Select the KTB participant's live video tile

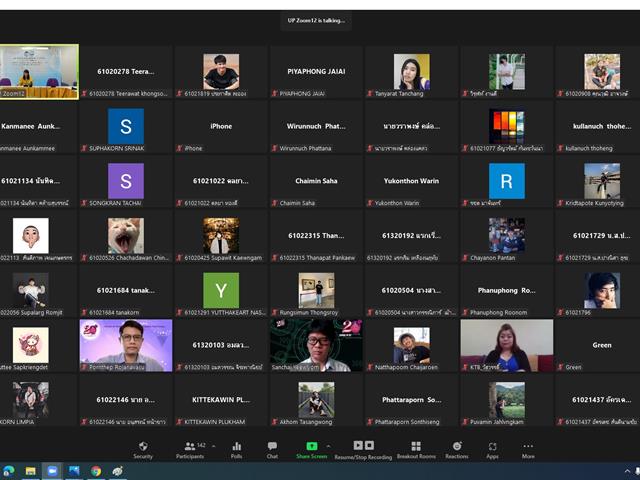pyautogui.click(x=507, y=345)
